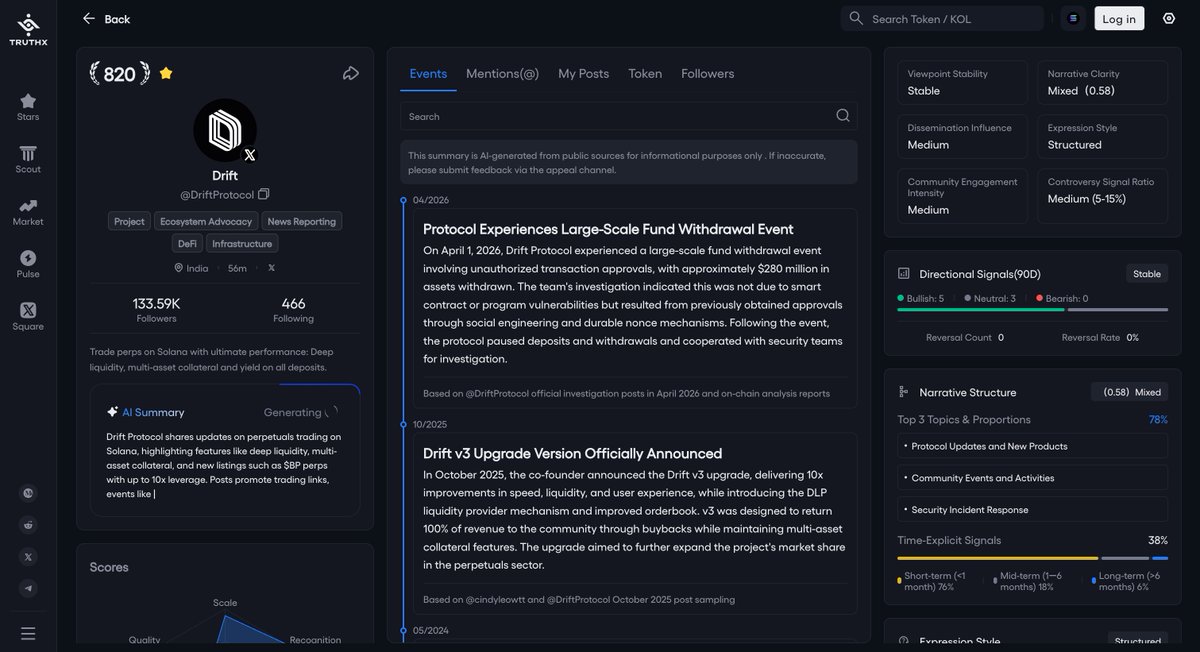Select the Security Incident Response topic

pos(1033,509)
